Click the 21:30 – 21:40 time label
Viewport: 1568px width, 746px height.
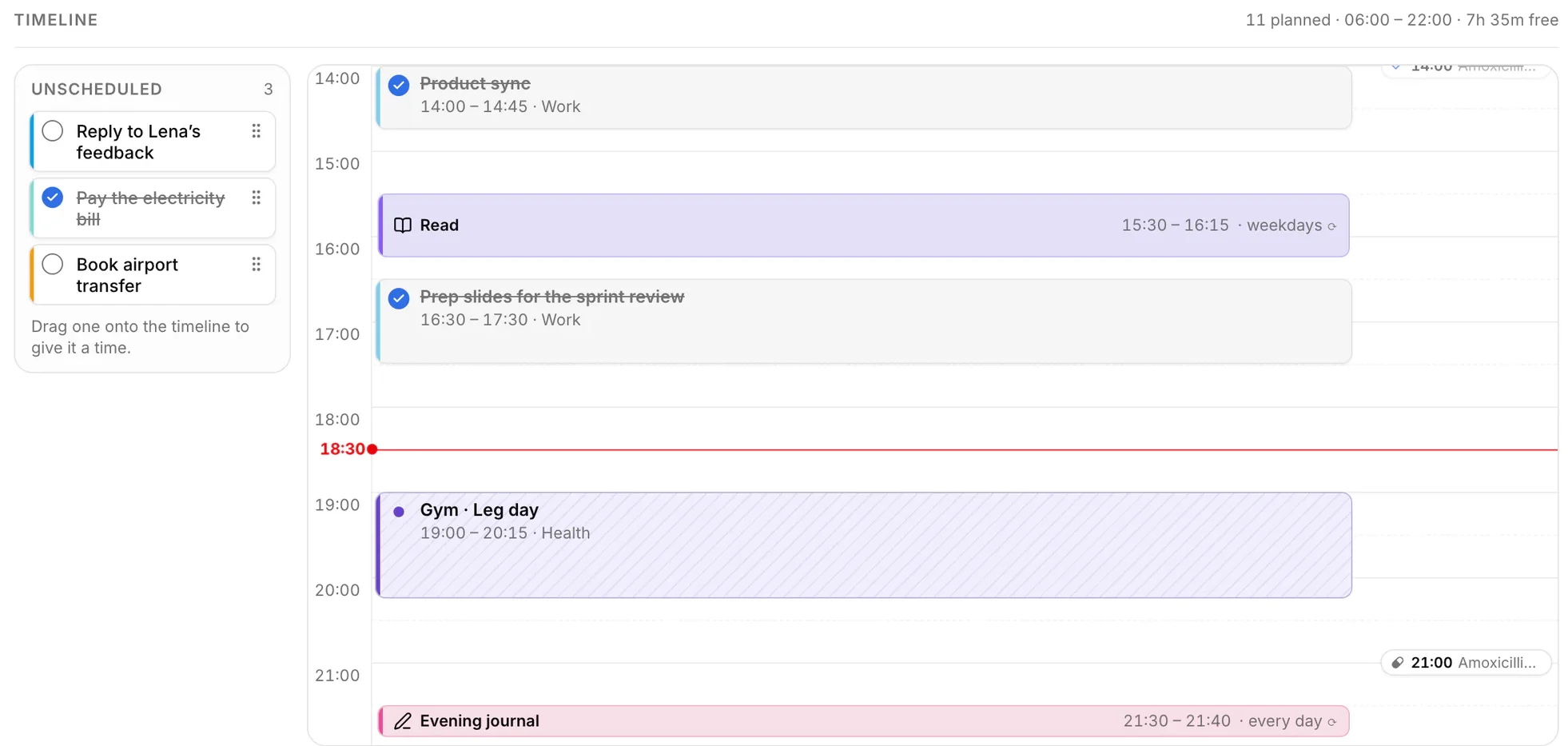click(1177, 721)
